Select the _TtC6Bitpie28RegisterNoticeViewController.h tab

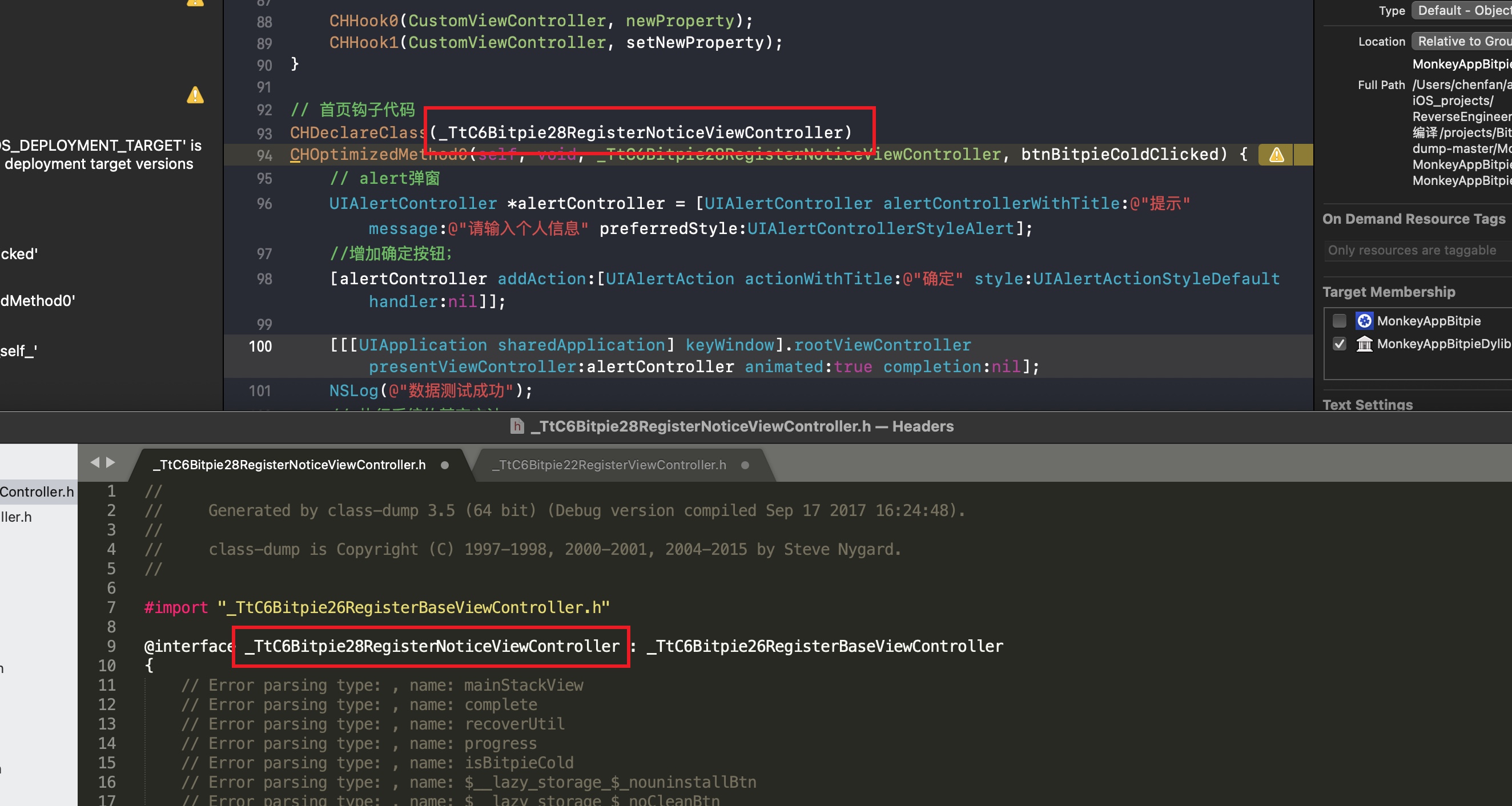tap(289, 465)
